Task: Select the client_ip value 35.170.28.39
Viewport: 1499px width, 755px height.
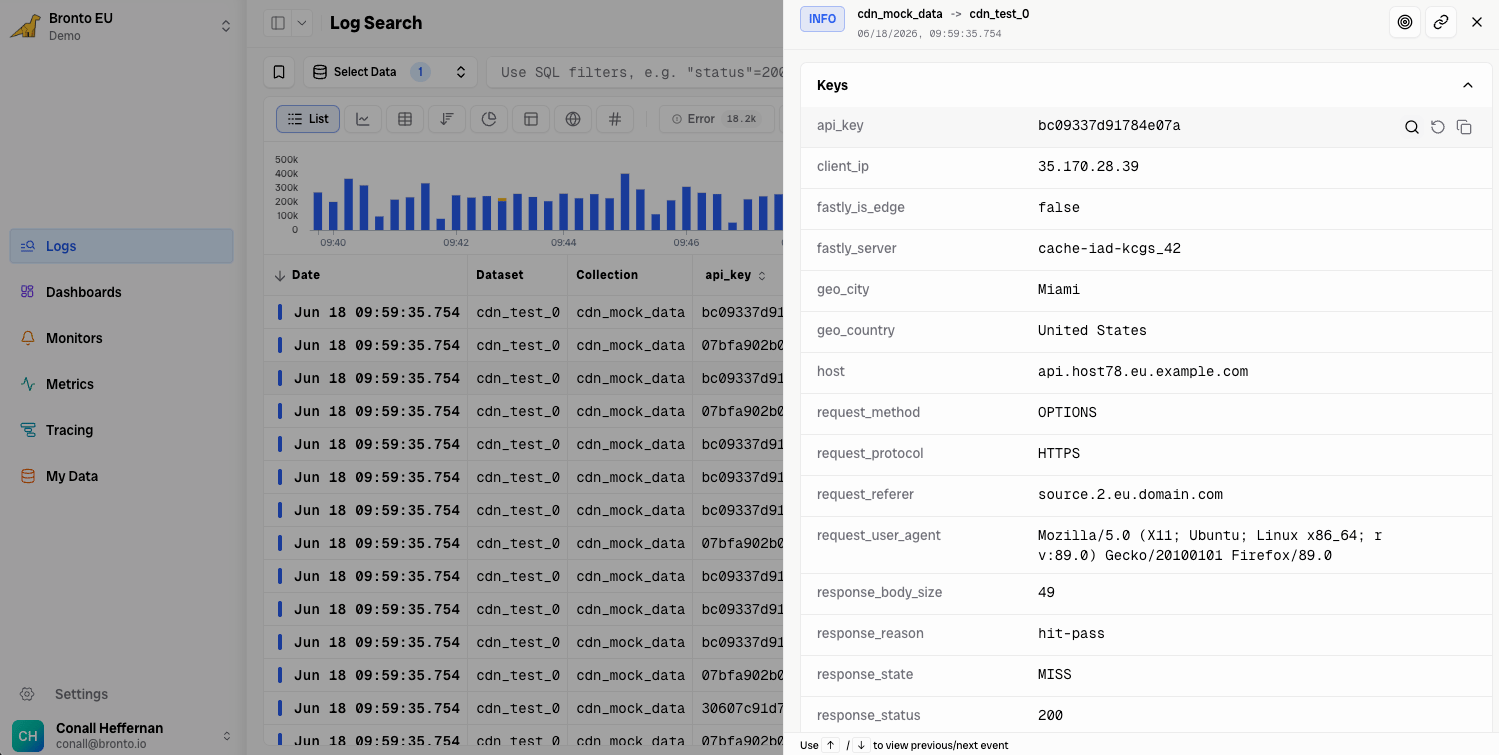Action: pos(1088,167)
